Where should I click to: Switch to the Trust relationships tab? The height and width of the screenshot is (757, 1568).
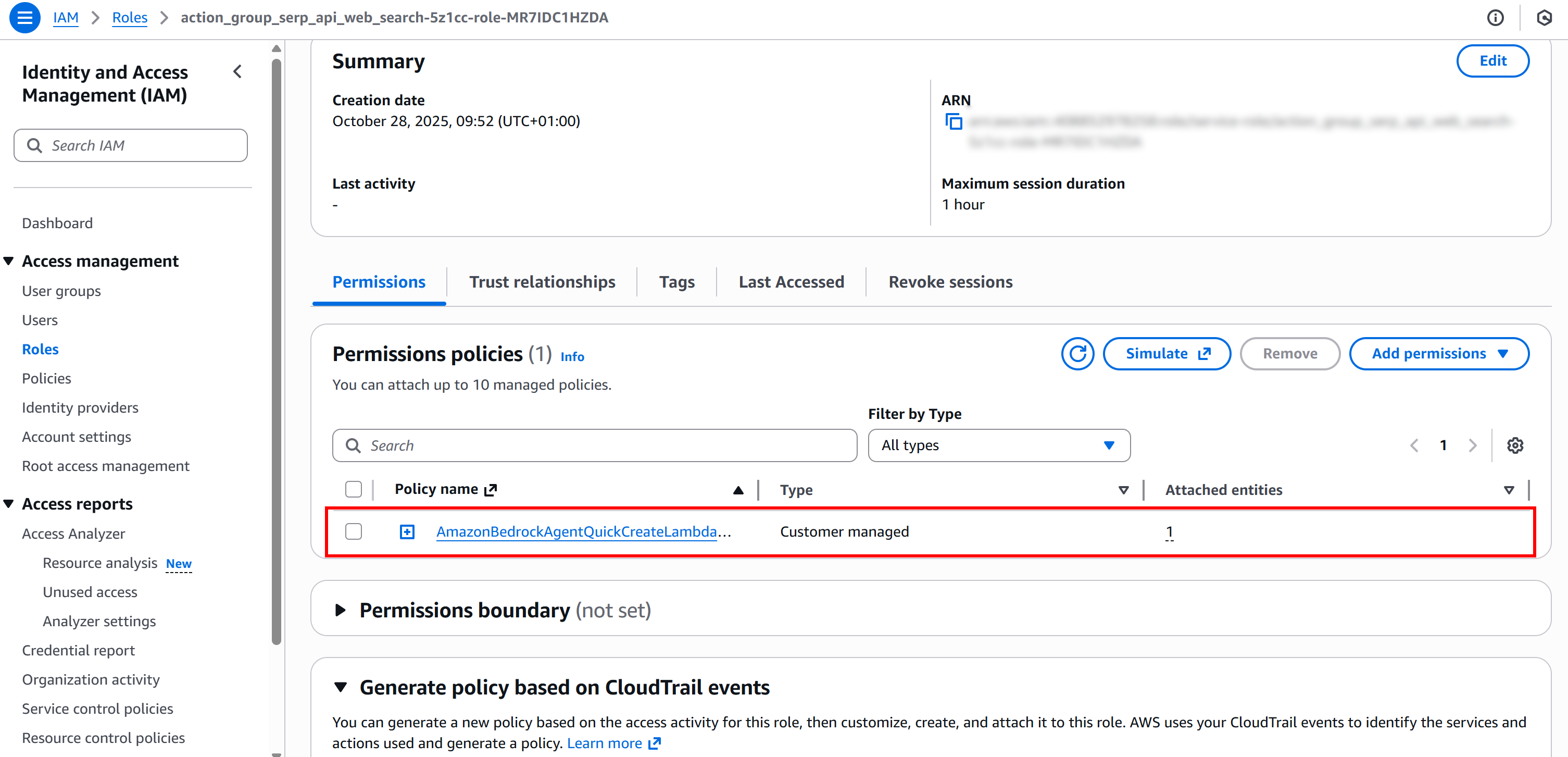click(x=542, y=281)
